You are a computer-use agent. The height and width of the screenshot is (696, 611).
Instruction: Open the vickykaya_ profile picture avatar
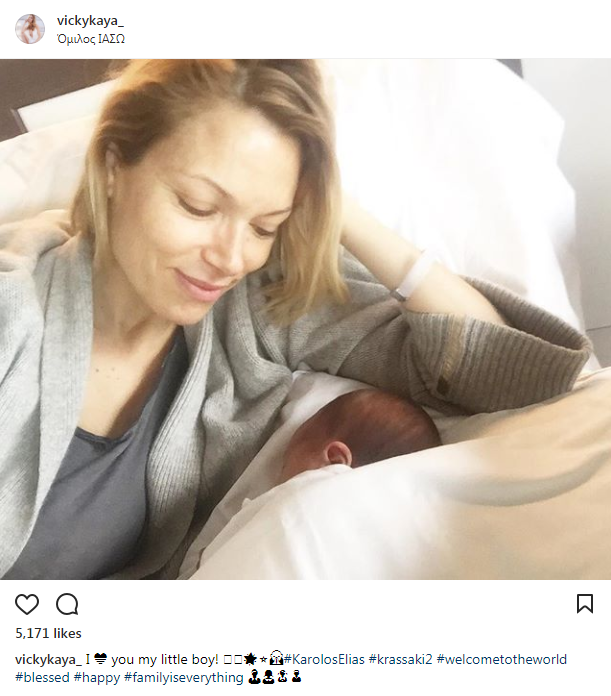click(x=30, y=29)
